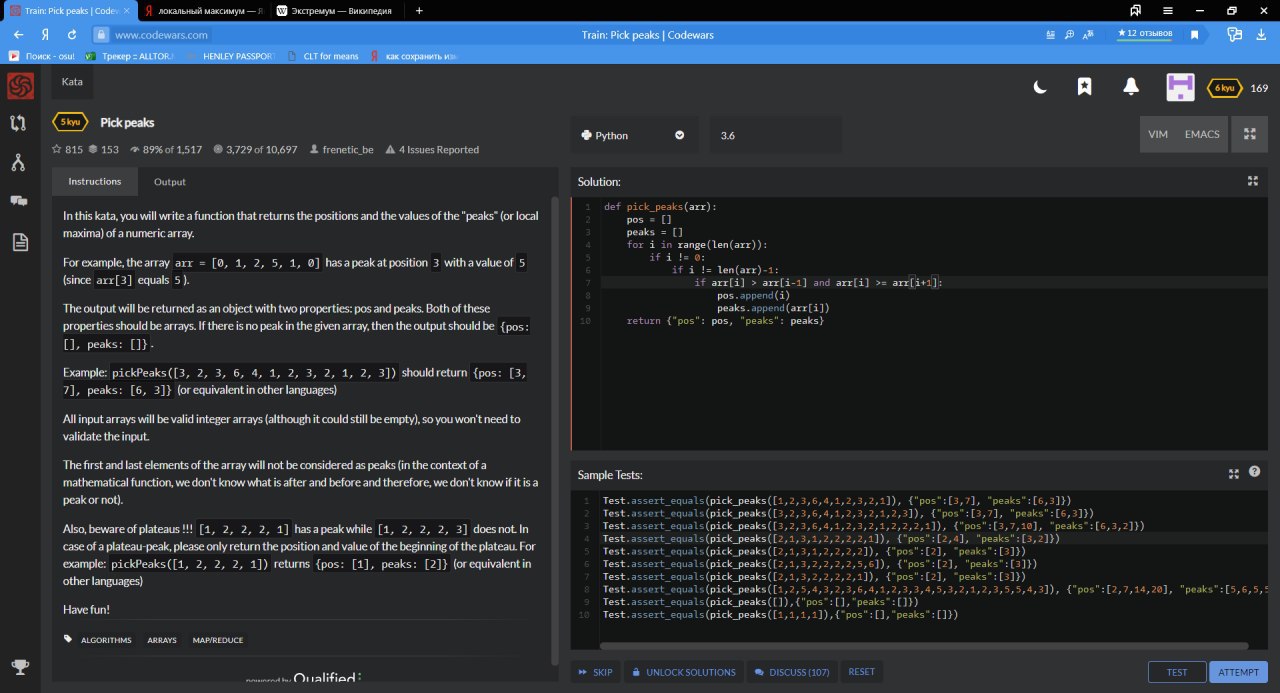1280x693 pixels.
Task: Toggle dark mode with the moon icon
Action: point(1040,87)
